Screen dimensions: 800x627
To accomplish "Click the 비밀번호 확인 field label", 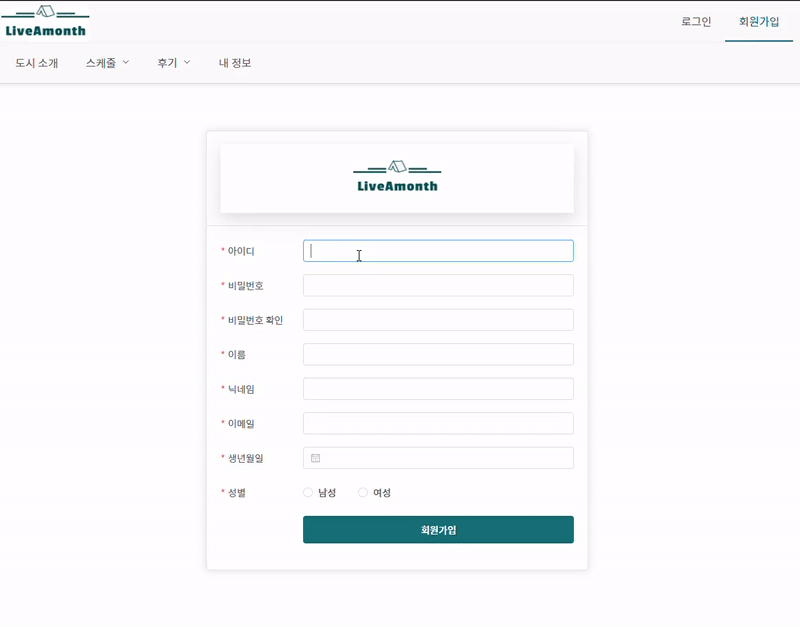I will pyautogui.click(x=255, y=320).
